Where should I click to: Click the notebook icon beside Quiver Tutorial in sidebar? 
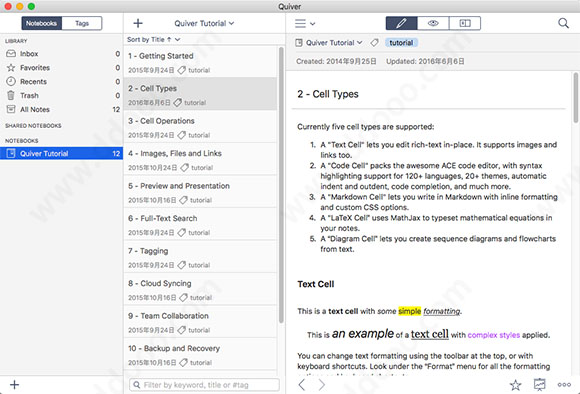[x=11, y=153]
